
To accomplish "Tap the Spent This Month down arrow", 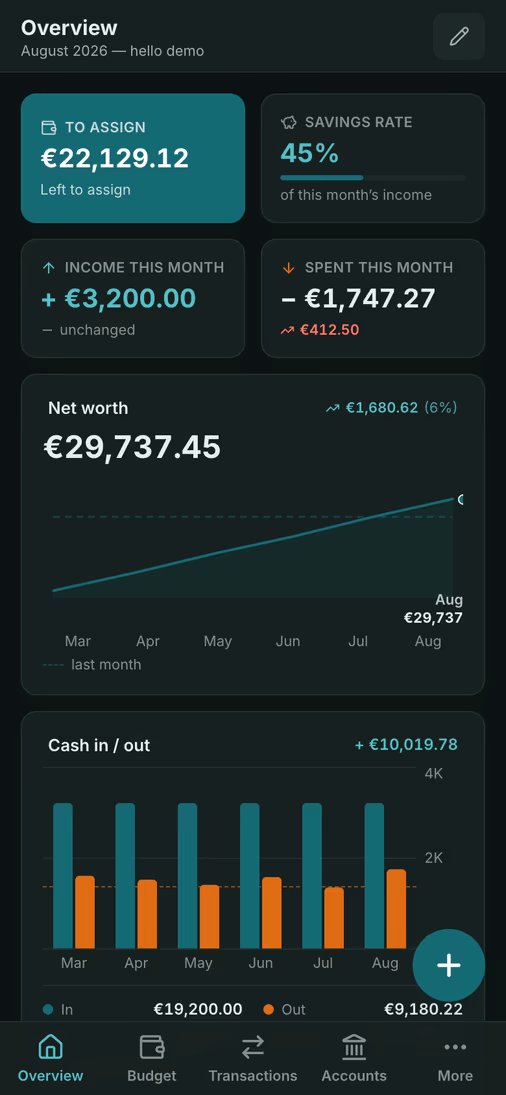I will point(289,267).
